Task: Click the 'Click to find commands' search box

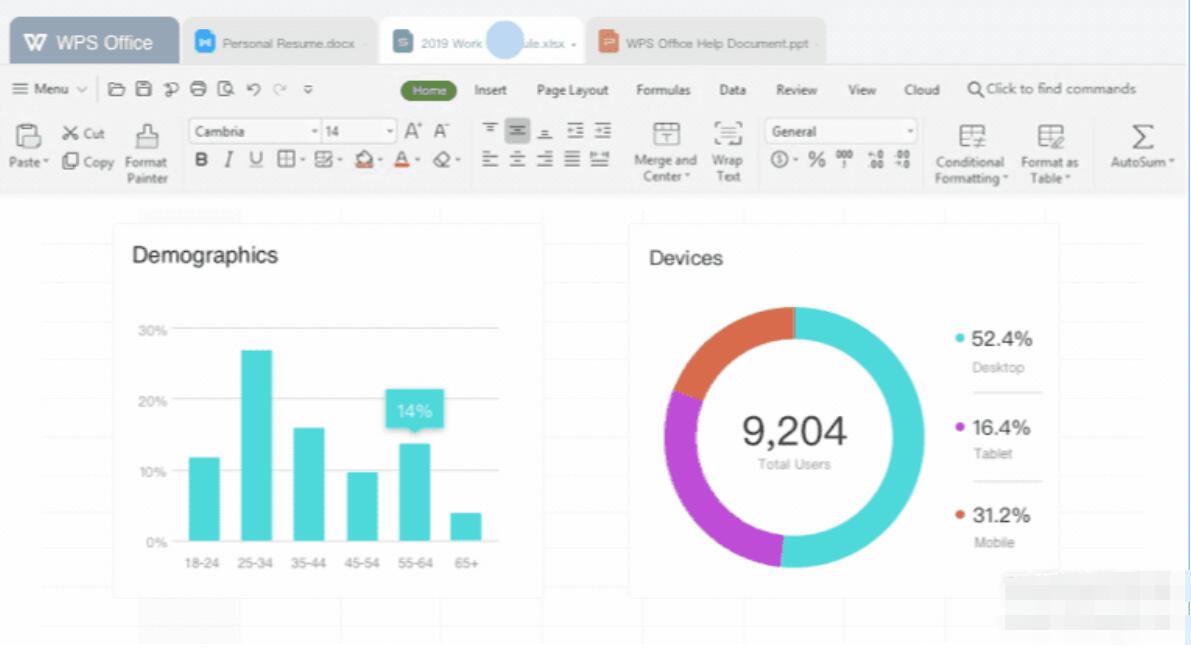Action: (1051, 89)
